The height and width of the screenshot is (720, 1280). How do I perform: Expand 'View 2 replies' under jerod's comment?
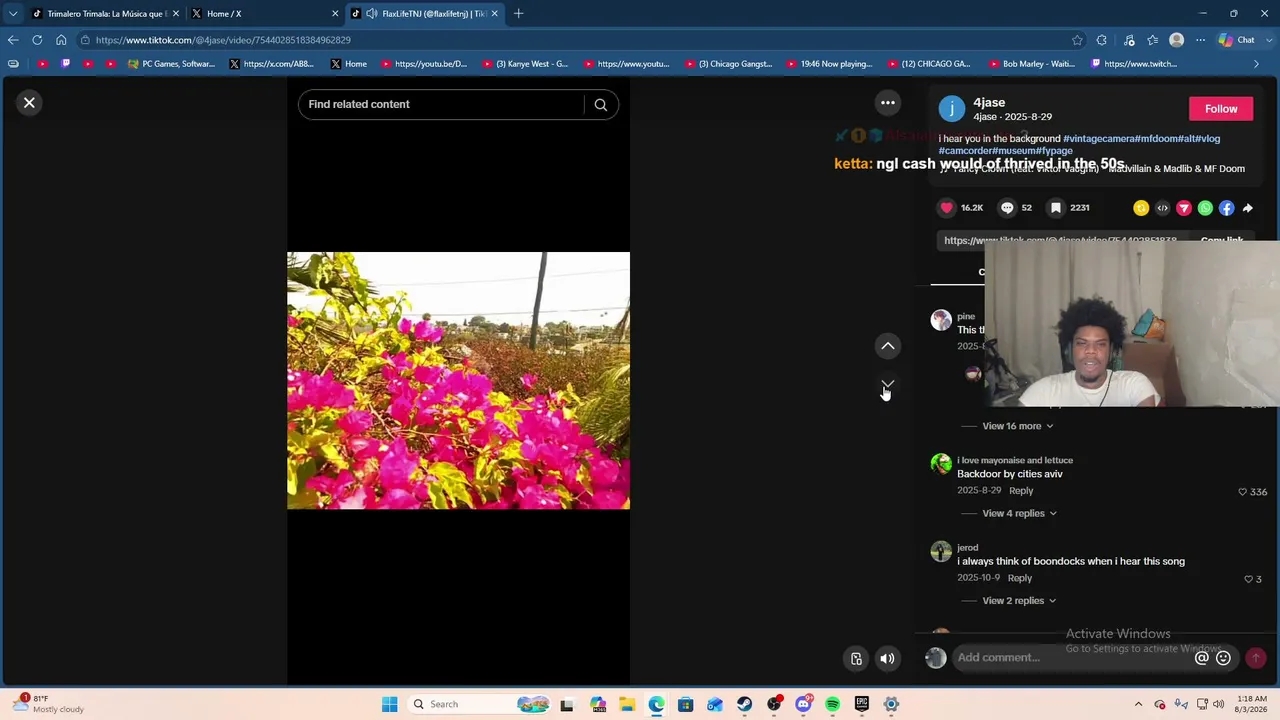click(1019, 600)
